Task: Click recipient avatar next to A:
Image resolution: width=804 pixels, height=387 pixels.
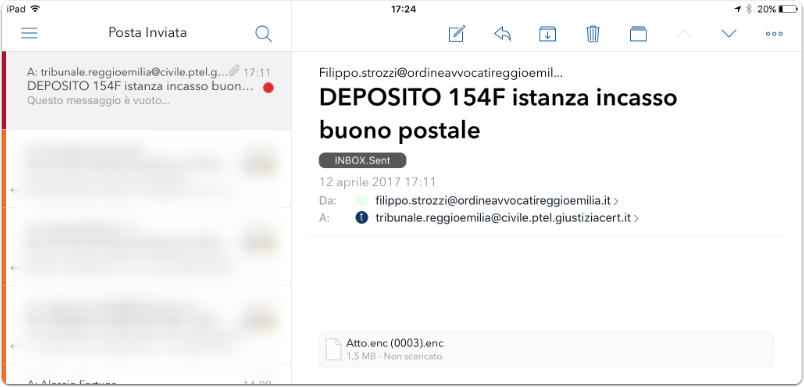Action: point(361,218)
